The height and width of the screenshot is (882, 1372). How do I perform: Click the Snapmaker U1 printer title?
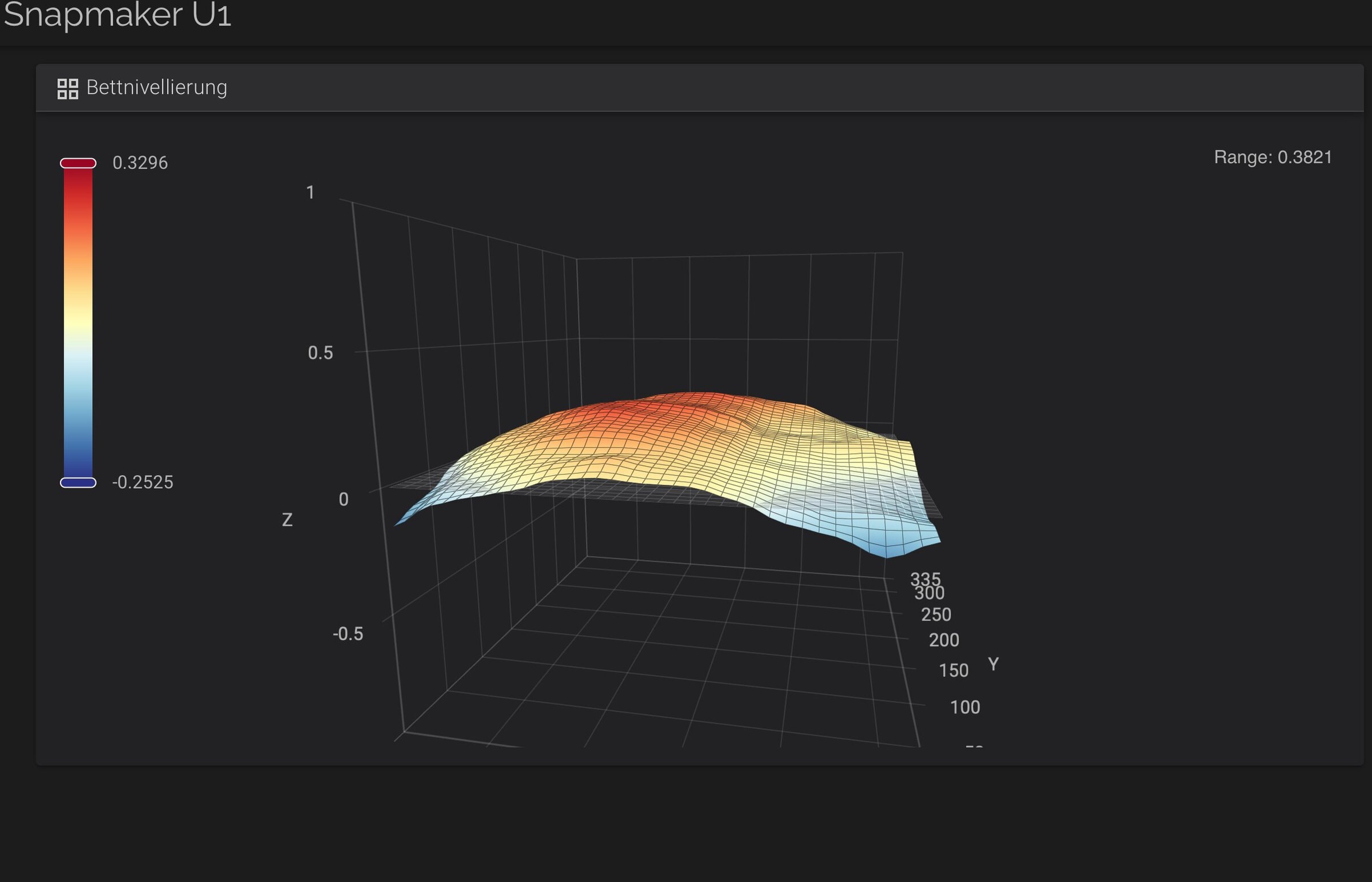(x=117, y=15)
